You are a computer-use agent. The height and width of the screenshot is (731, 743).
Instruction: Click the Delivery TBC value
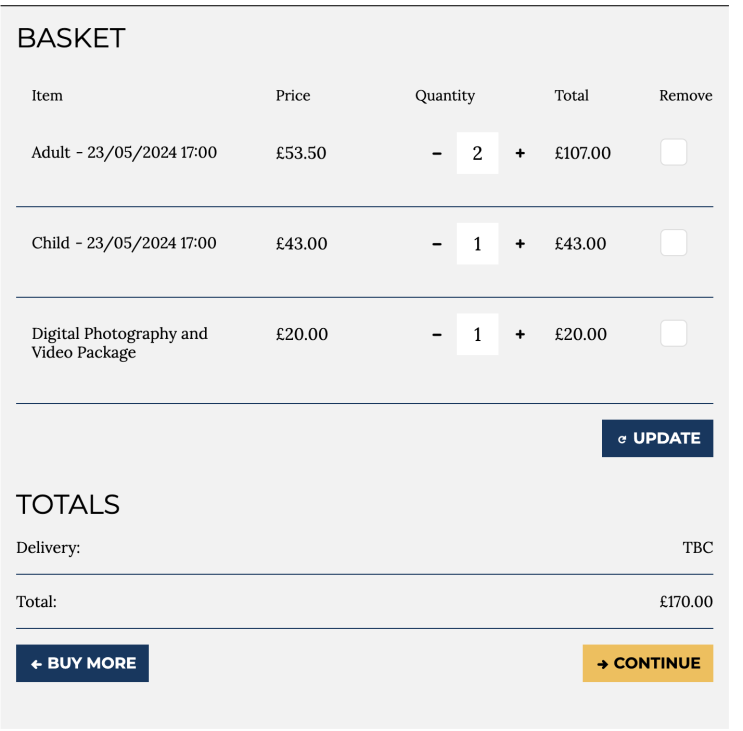click(698, 548)
